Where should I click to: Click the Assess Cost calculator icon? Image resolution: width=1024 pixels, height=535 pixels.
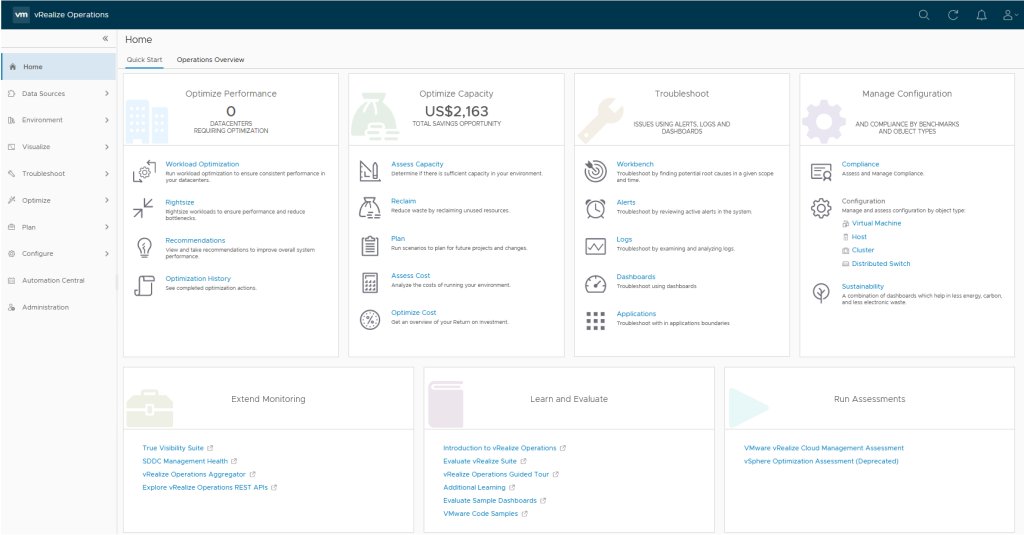coord(370,283)
